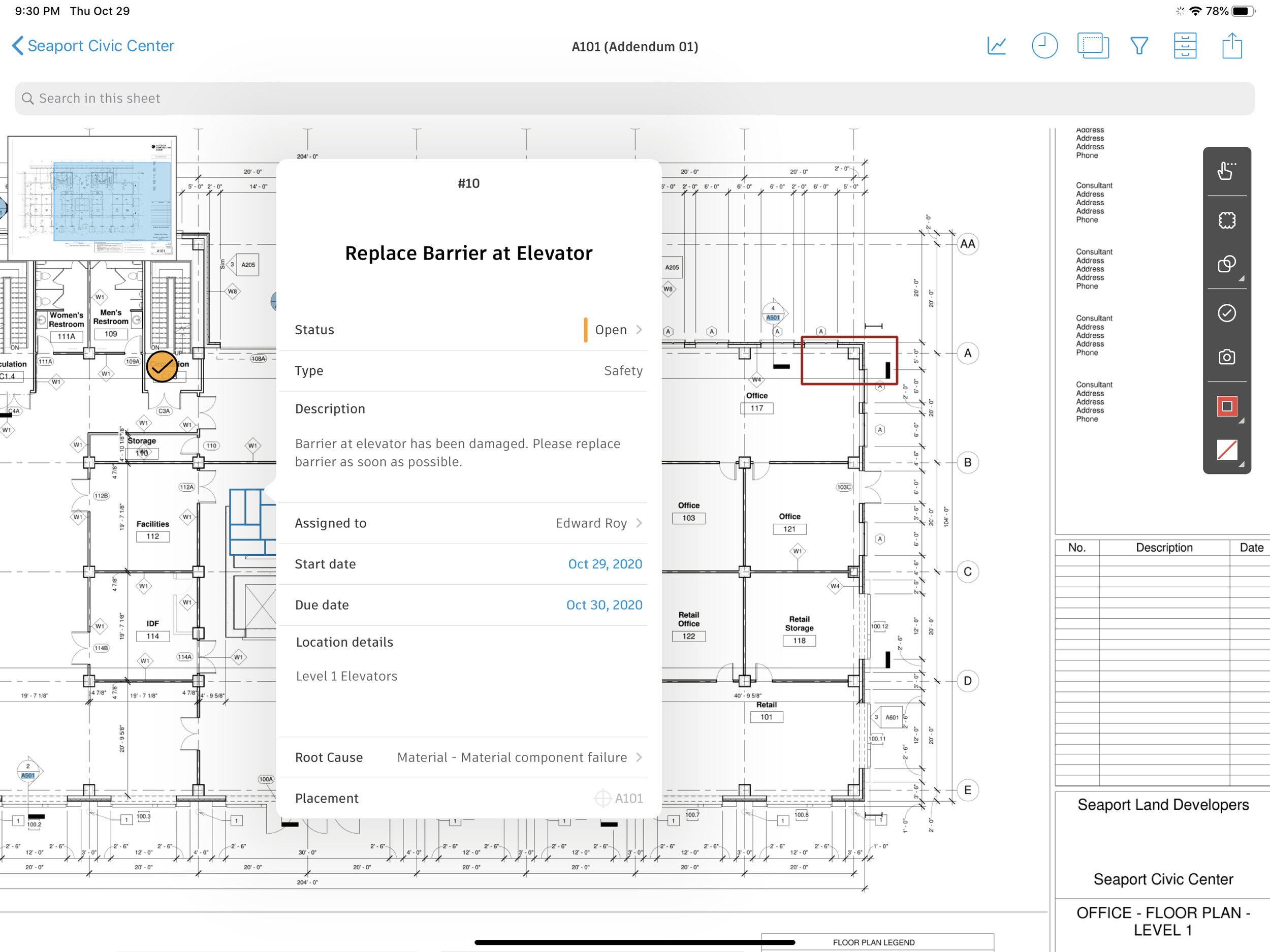Select the Search in this sheet field

pos(636,98)
